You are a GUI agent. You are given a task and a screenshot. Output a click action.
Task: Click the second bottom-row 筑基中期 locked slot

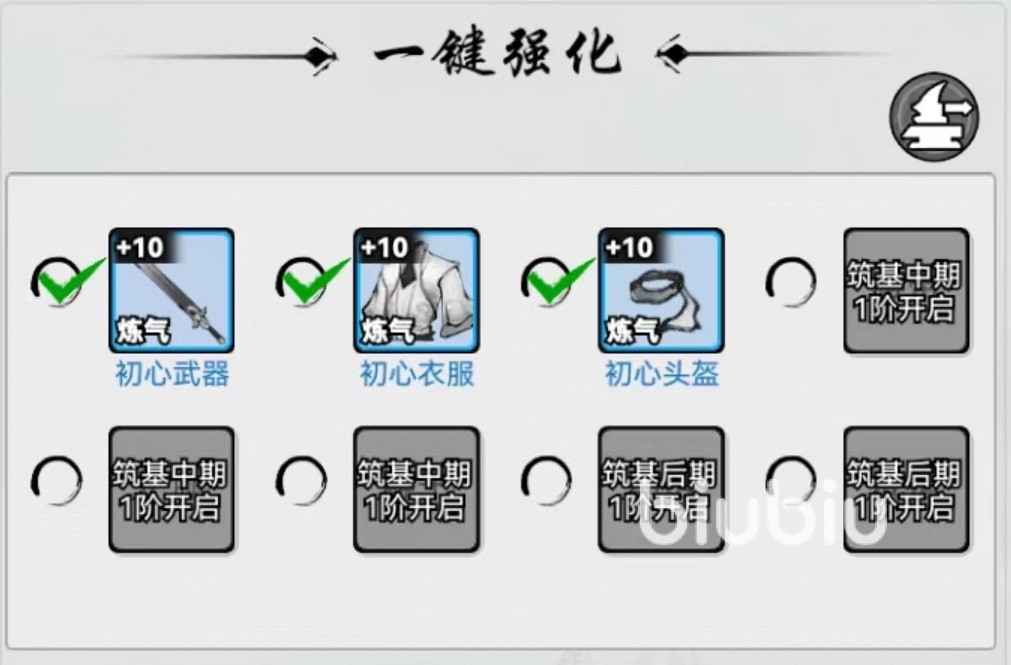[x=417, y=490]
